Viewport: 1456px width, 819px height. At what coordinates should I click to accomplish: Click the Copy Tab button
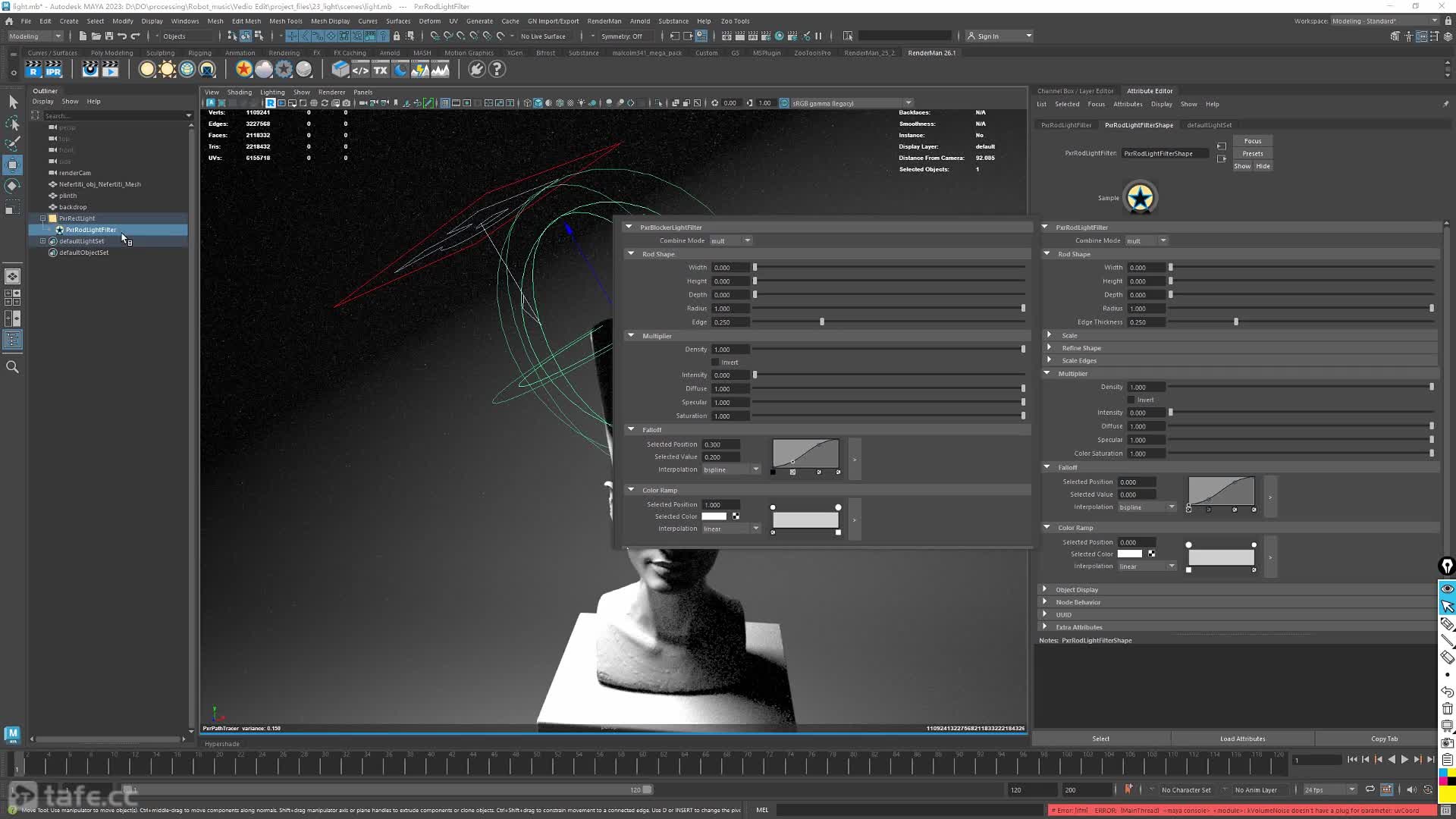coord(1384,739)
